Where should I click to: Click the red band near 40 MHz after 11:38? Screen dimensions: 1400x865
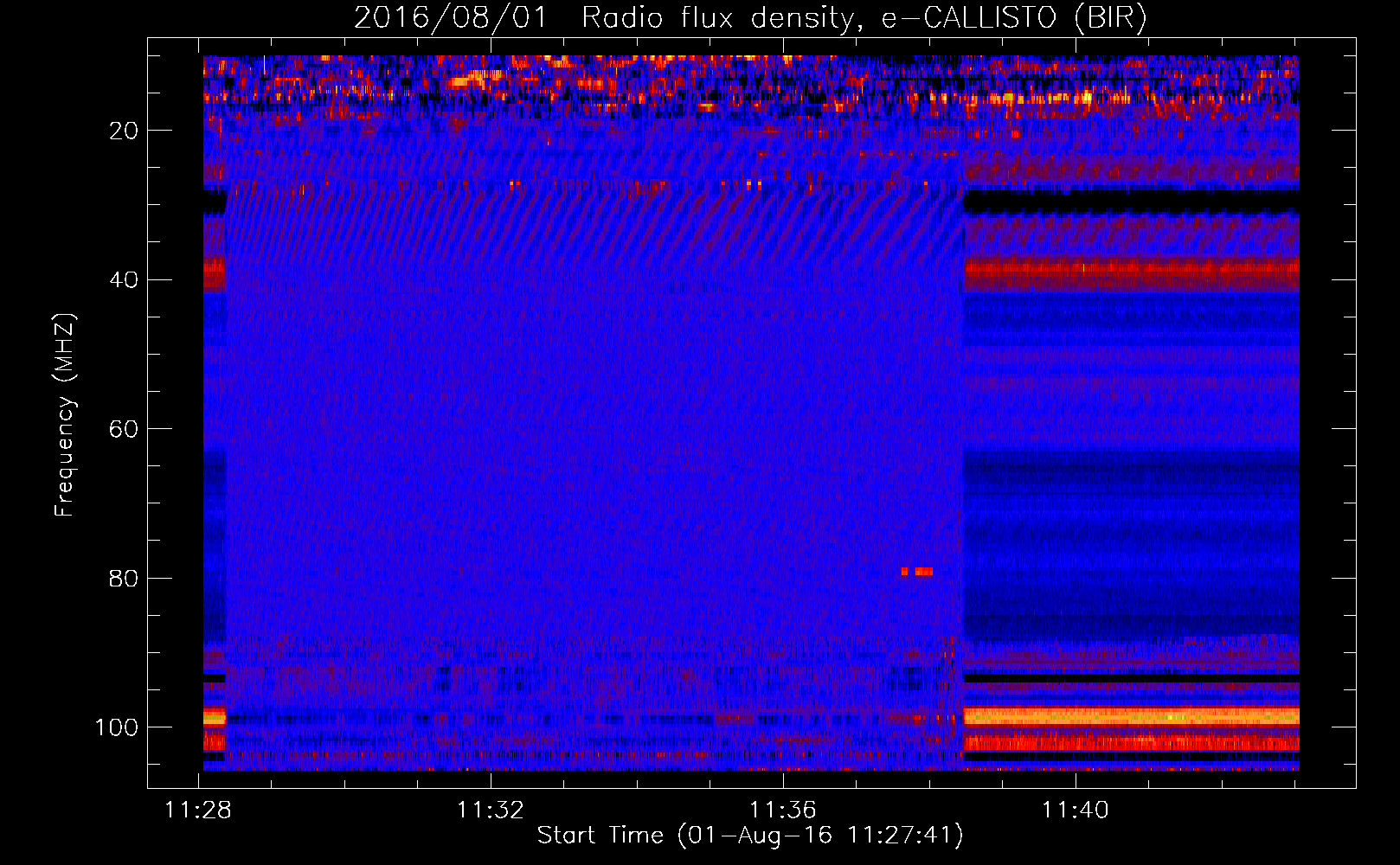(x=1131, y=274)
